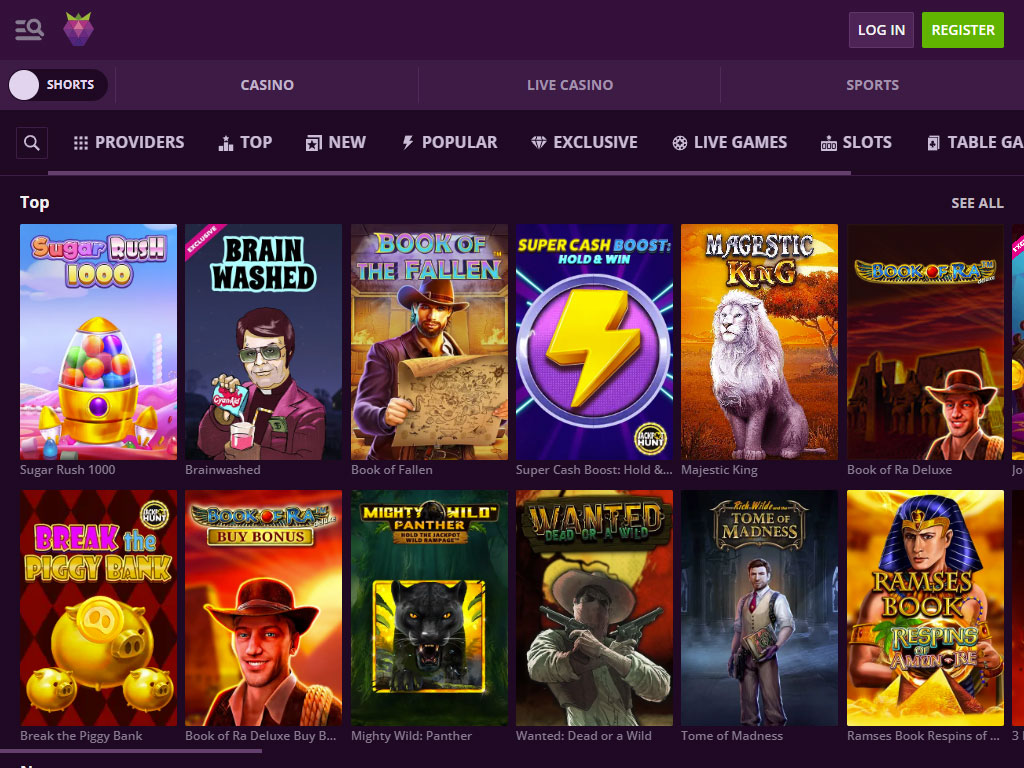Select the Popular category
This screenshot has height=768, width=1024.
pos(449,142)
